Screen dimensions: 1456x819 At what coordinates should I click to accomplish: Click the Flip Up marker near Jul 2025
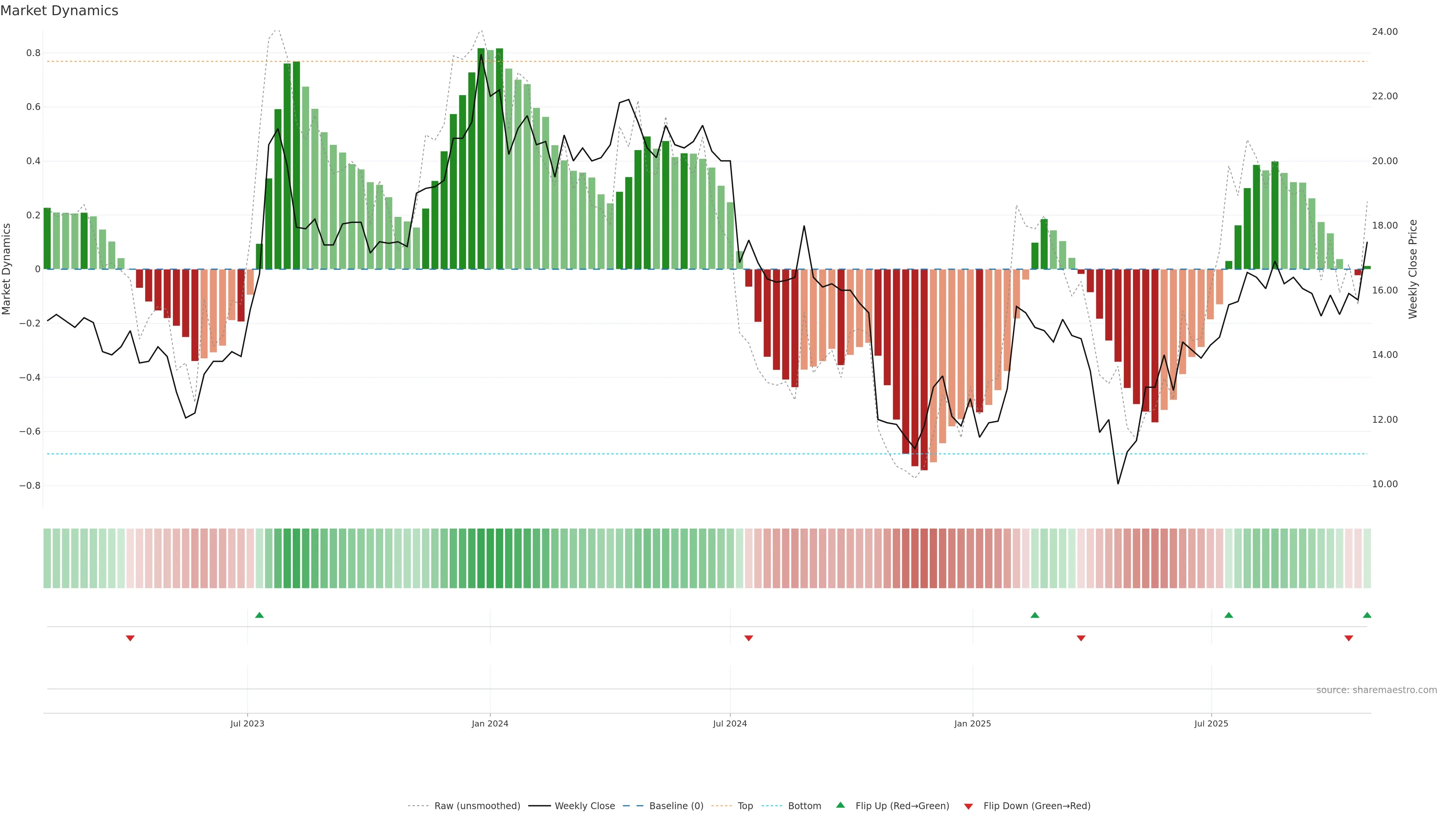point(1229,615)
